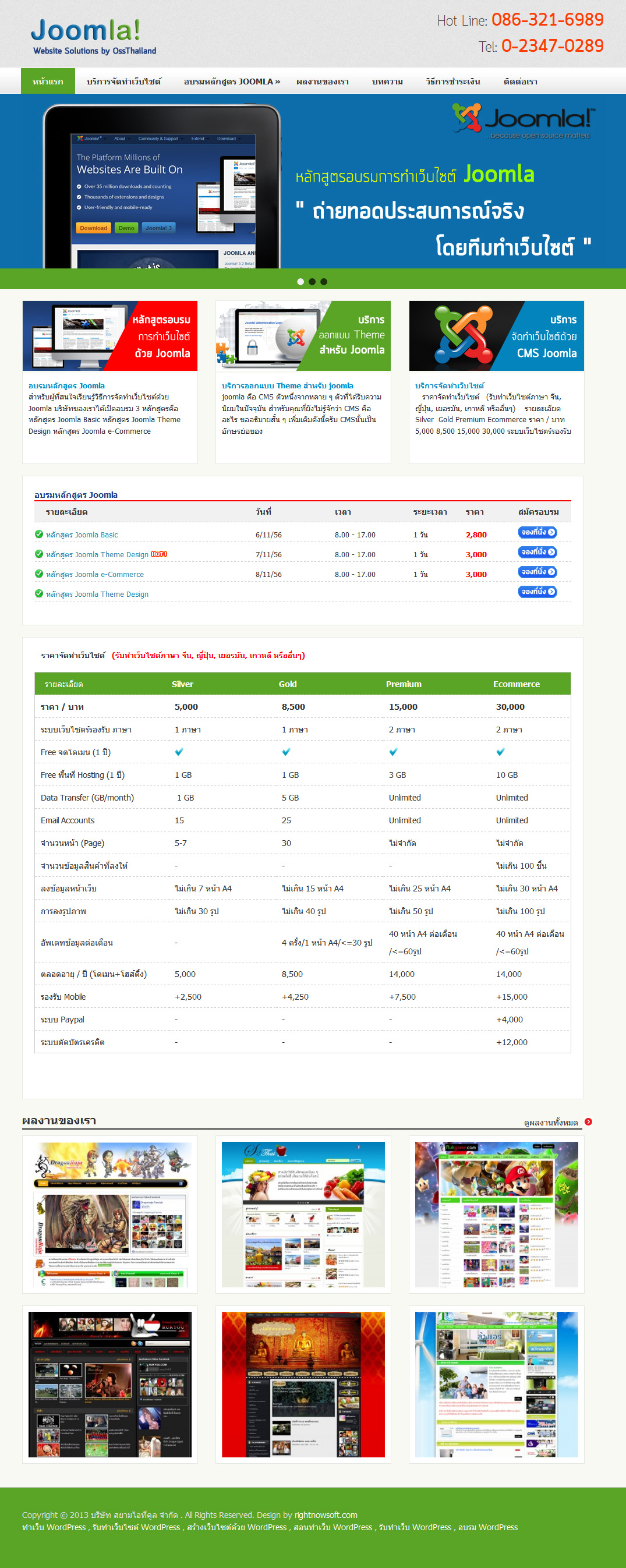Open ติดต่อเรา menu item
Viewport: 626px width, 1568px height.
[x=520, y=81]
